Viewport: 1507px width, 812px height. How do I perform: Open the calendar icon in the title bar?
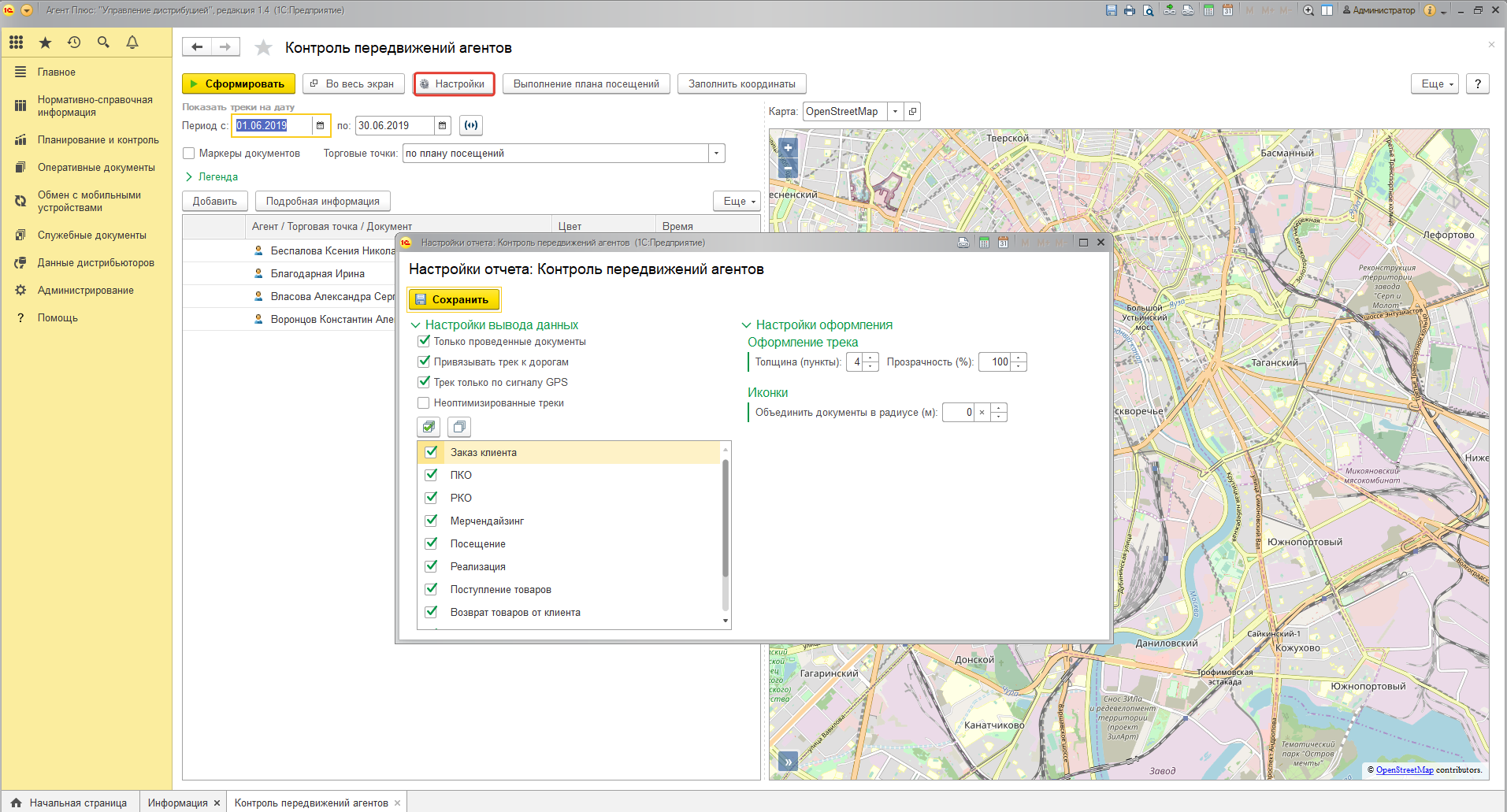tap(1227, 10)
